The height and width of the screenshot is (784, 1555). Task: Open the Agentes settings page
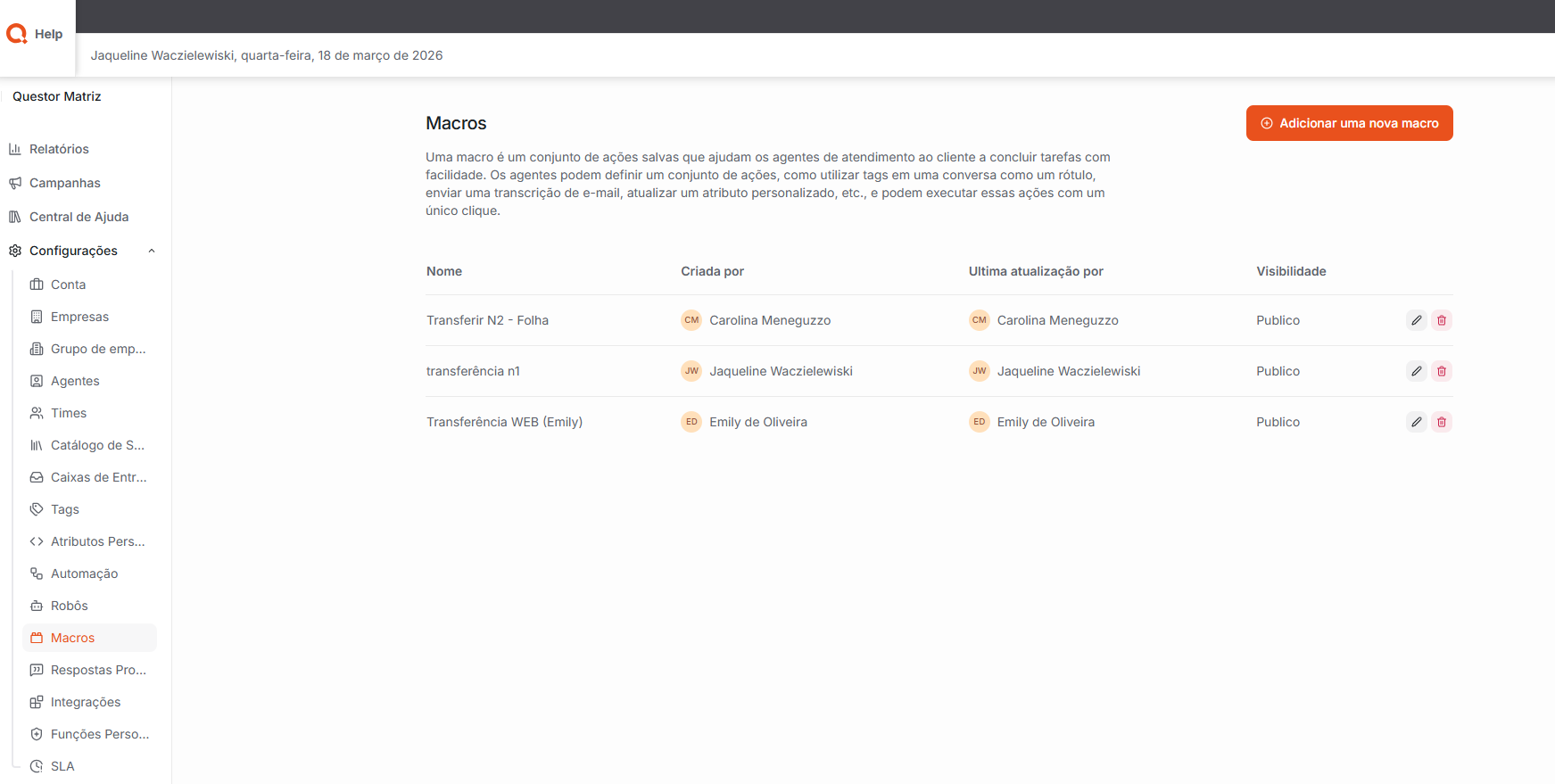[75, 381]
